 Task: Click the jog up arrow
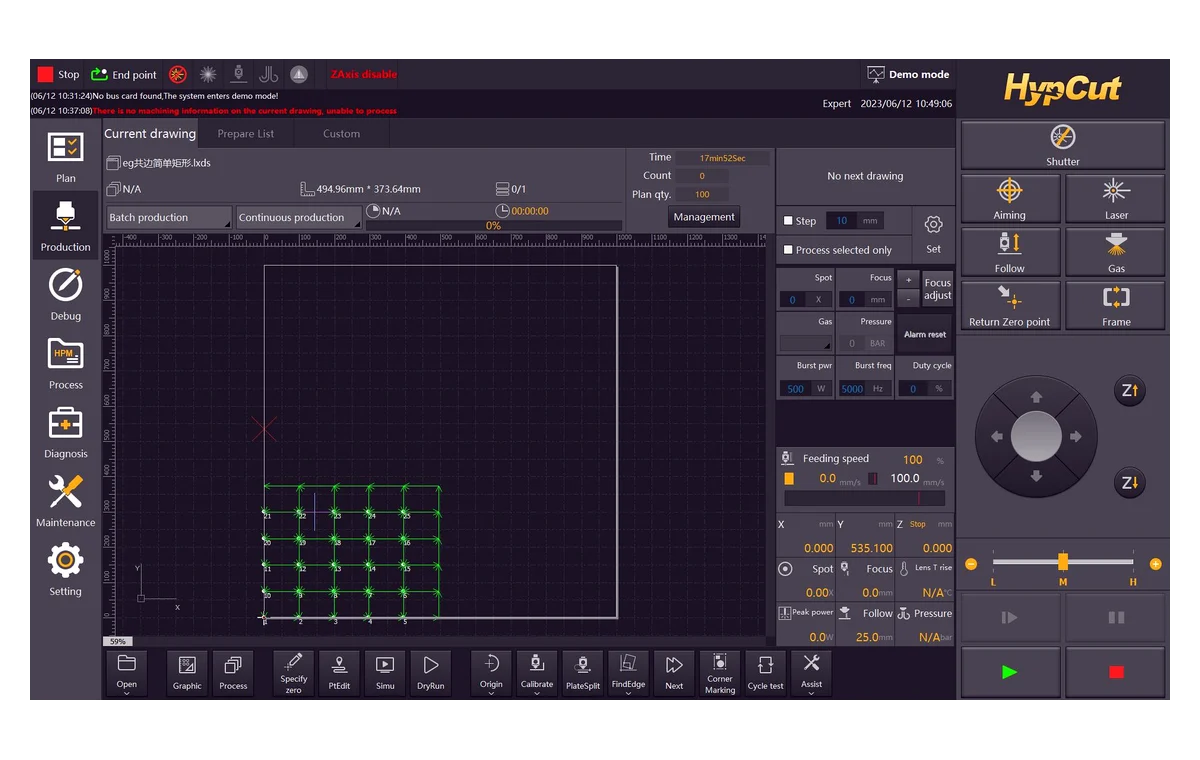coord(1036,397)
